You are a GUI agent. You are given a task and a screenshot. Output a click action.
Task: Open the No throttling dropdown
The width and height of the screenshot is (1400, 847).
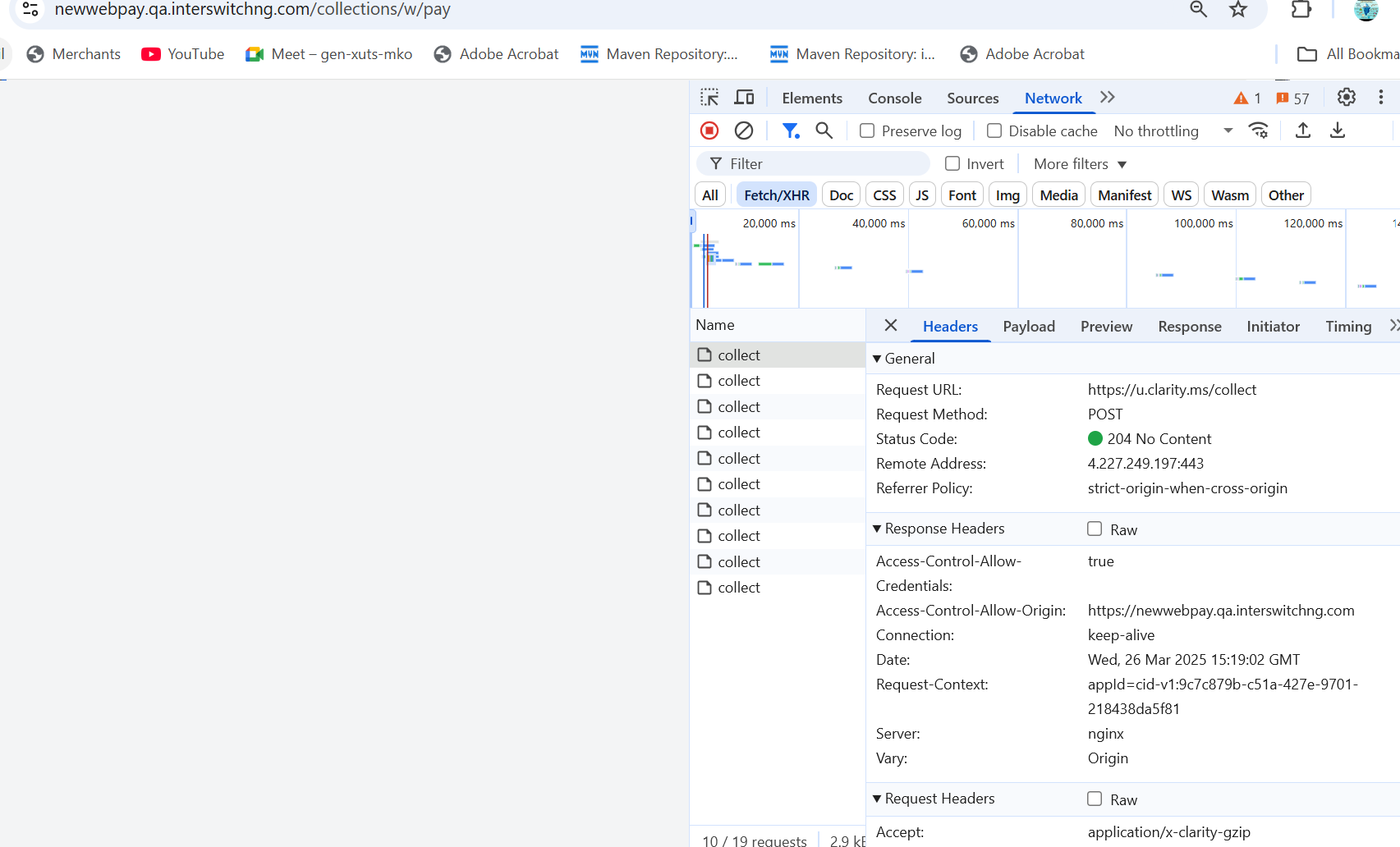click(x=1173, y=131)
